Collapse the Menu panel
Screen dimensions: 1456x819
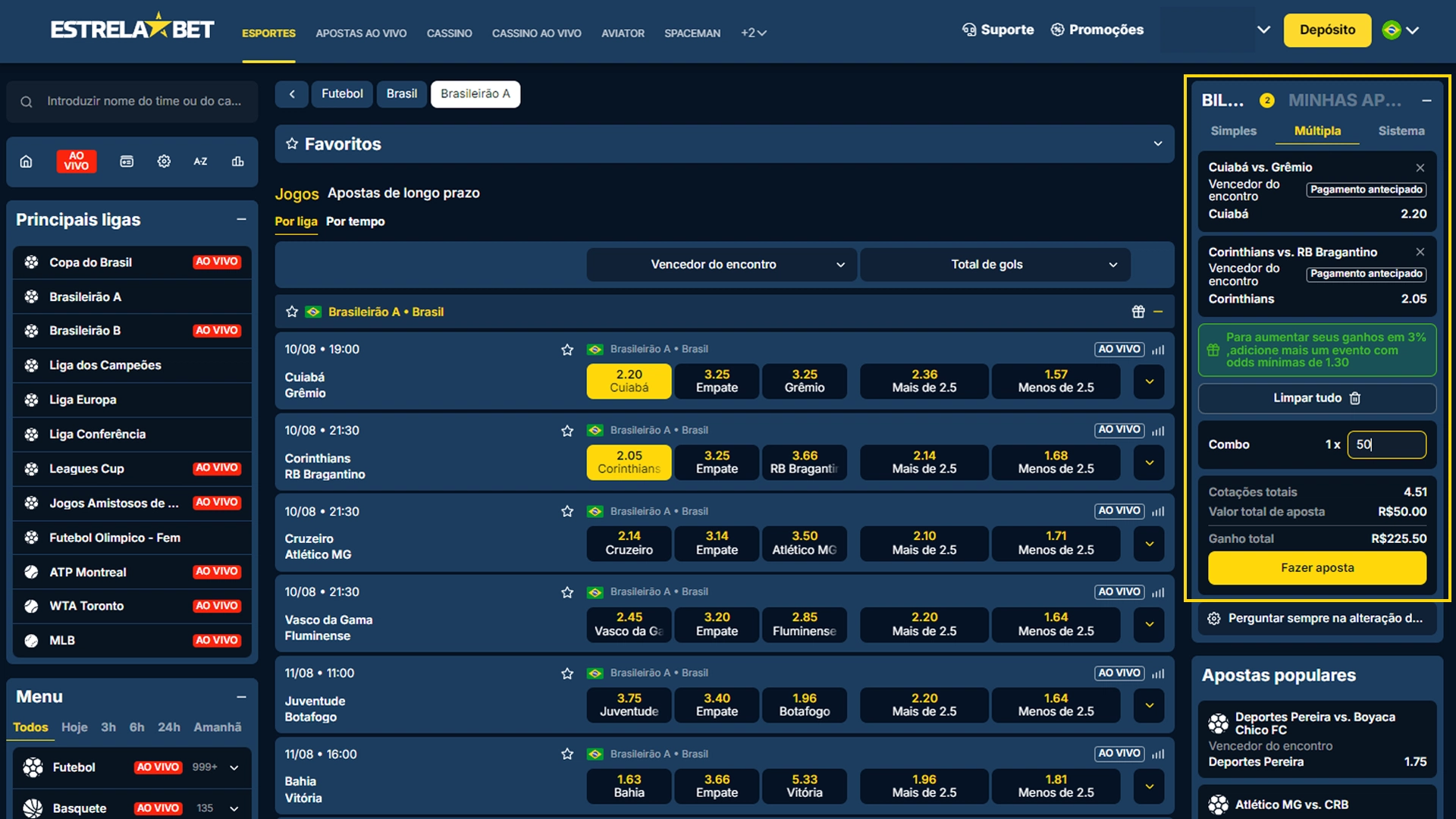[241, 697]
